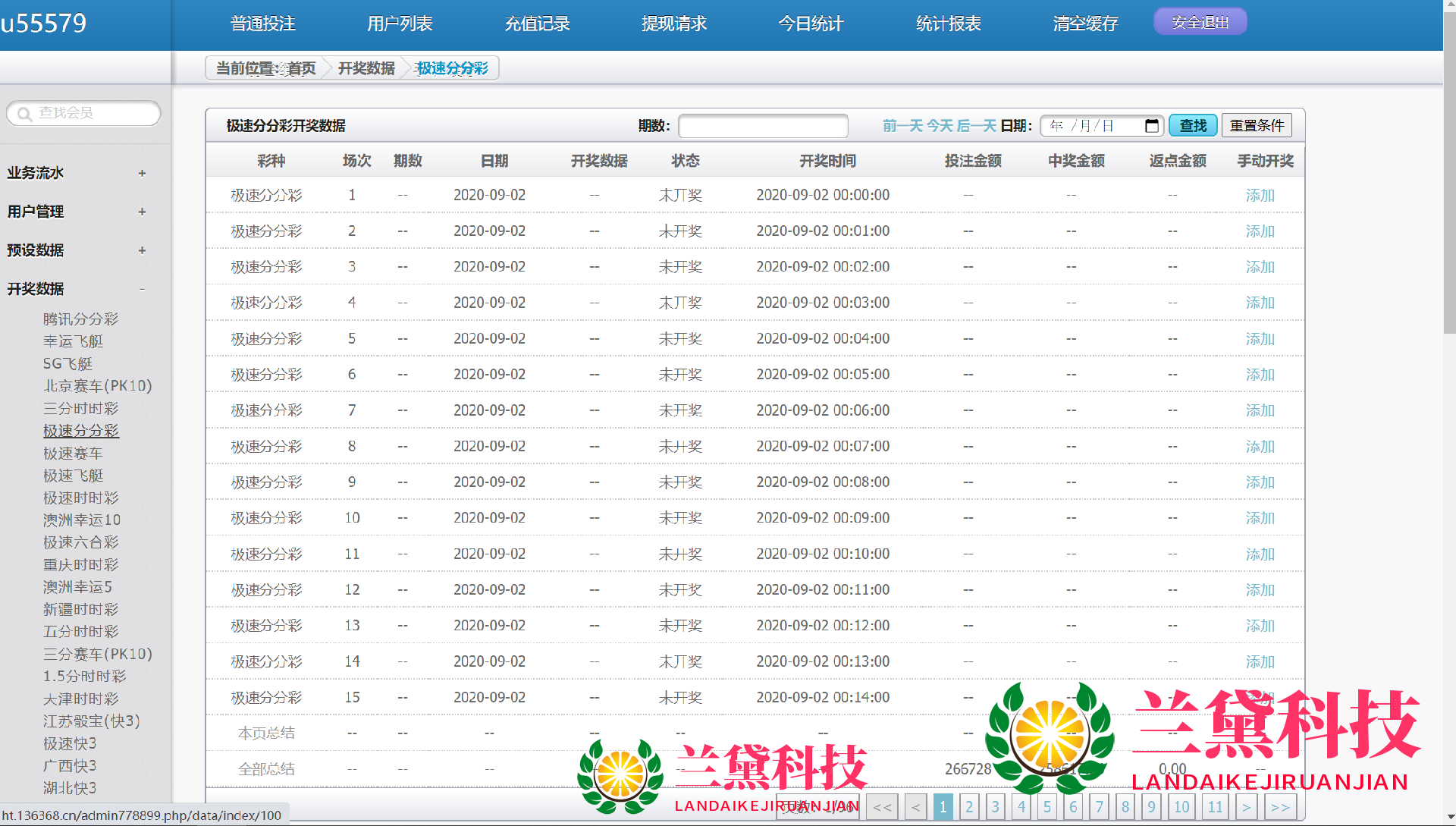Go to previous page arrow button

point(915,807)
